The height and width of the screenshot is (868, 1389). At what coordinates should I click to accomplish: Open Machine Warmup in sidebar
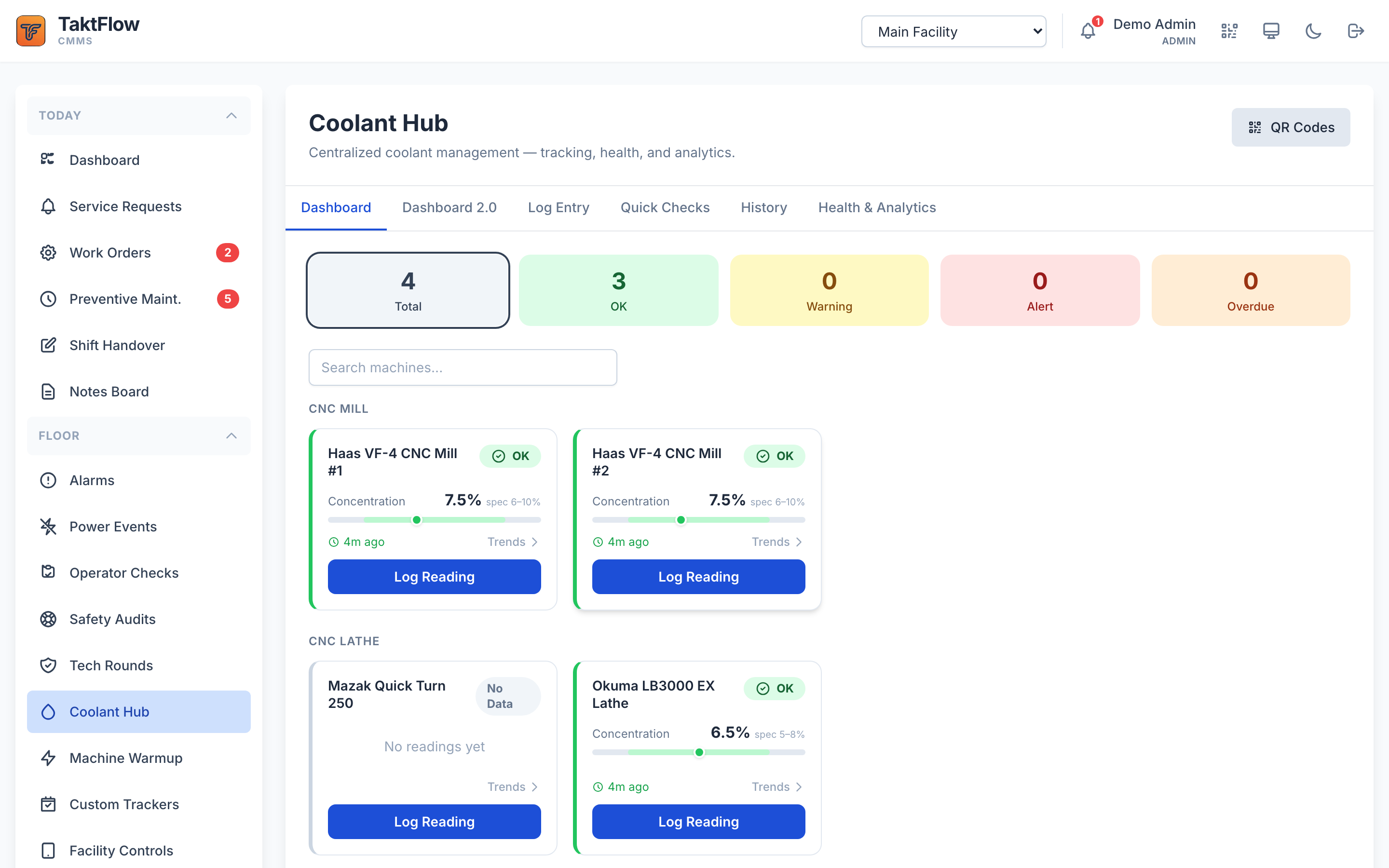click(139, 758)
